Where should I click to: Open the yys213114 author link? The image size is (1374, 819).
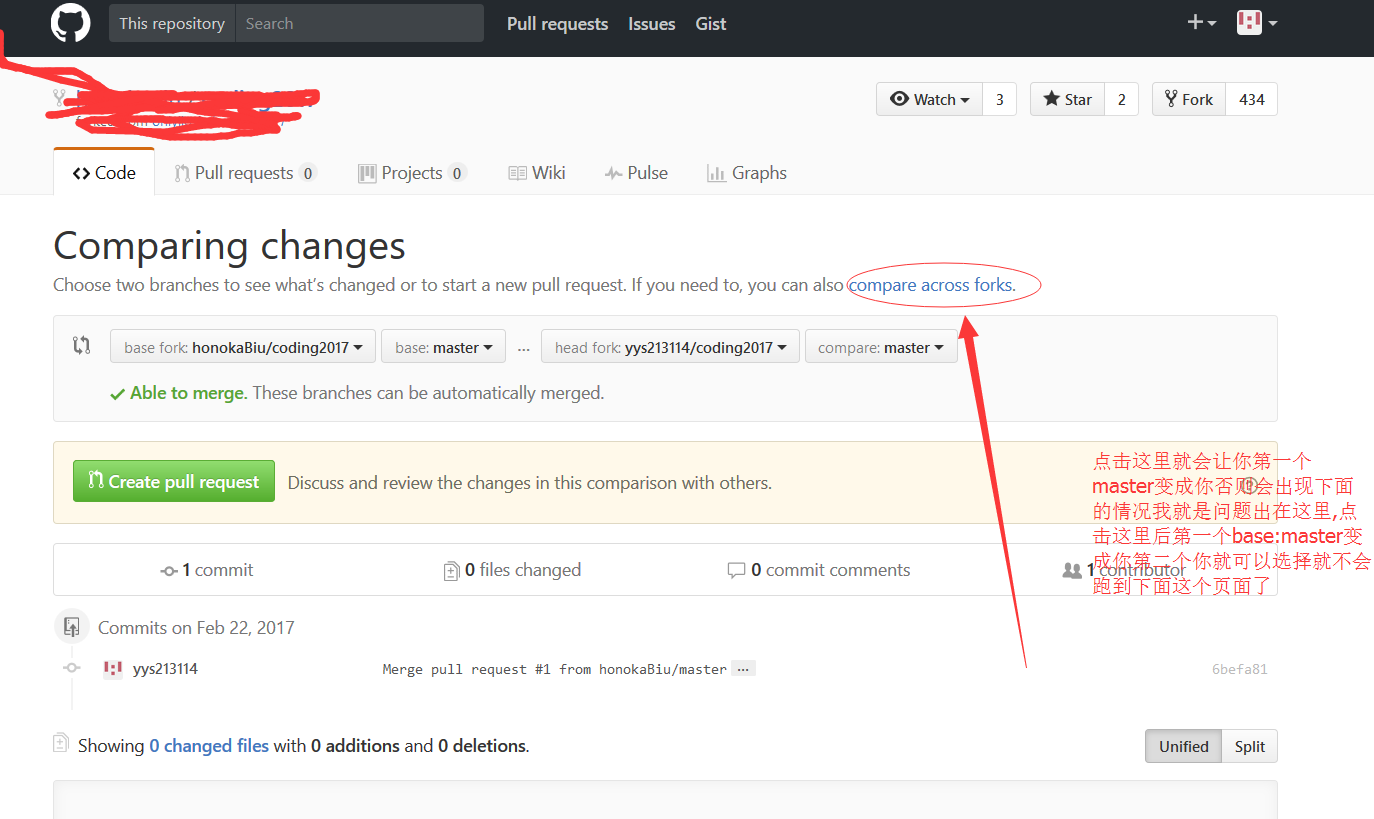pyautogui.click(x=165, y=669)
